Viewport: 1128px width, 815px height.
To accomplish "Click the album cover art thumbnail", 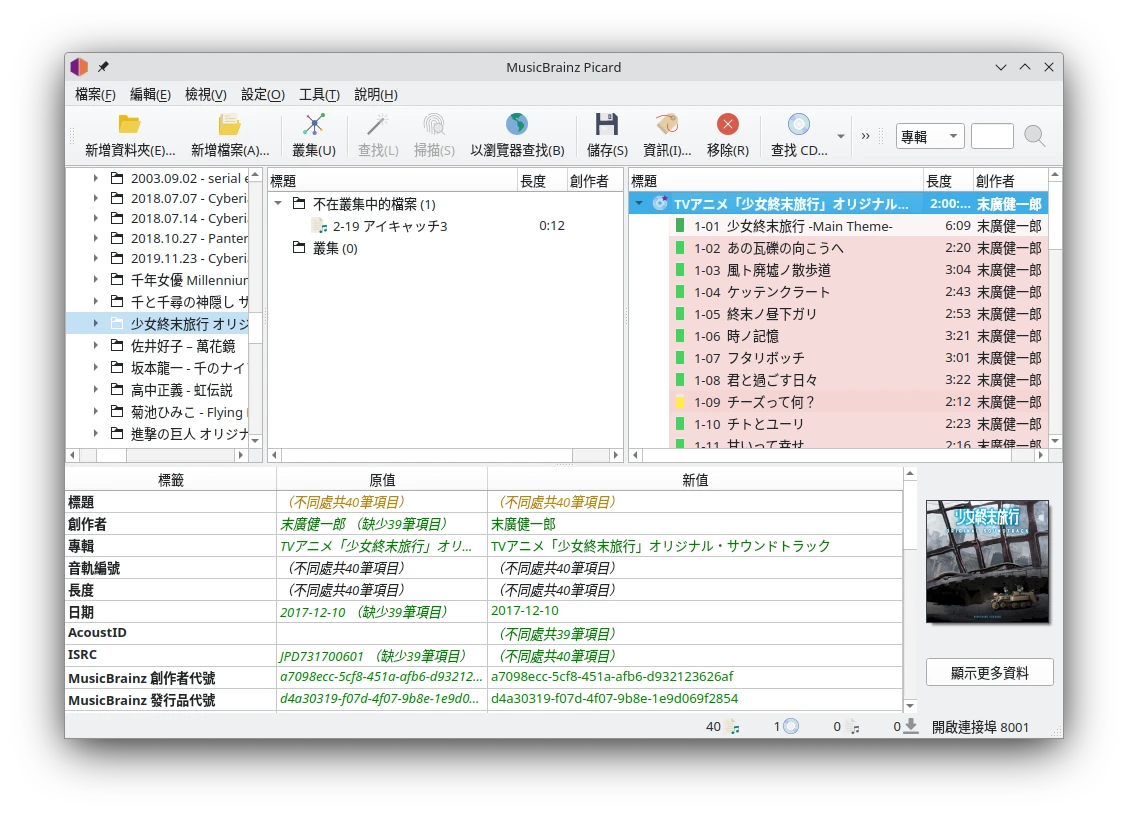I will [987, 561].
